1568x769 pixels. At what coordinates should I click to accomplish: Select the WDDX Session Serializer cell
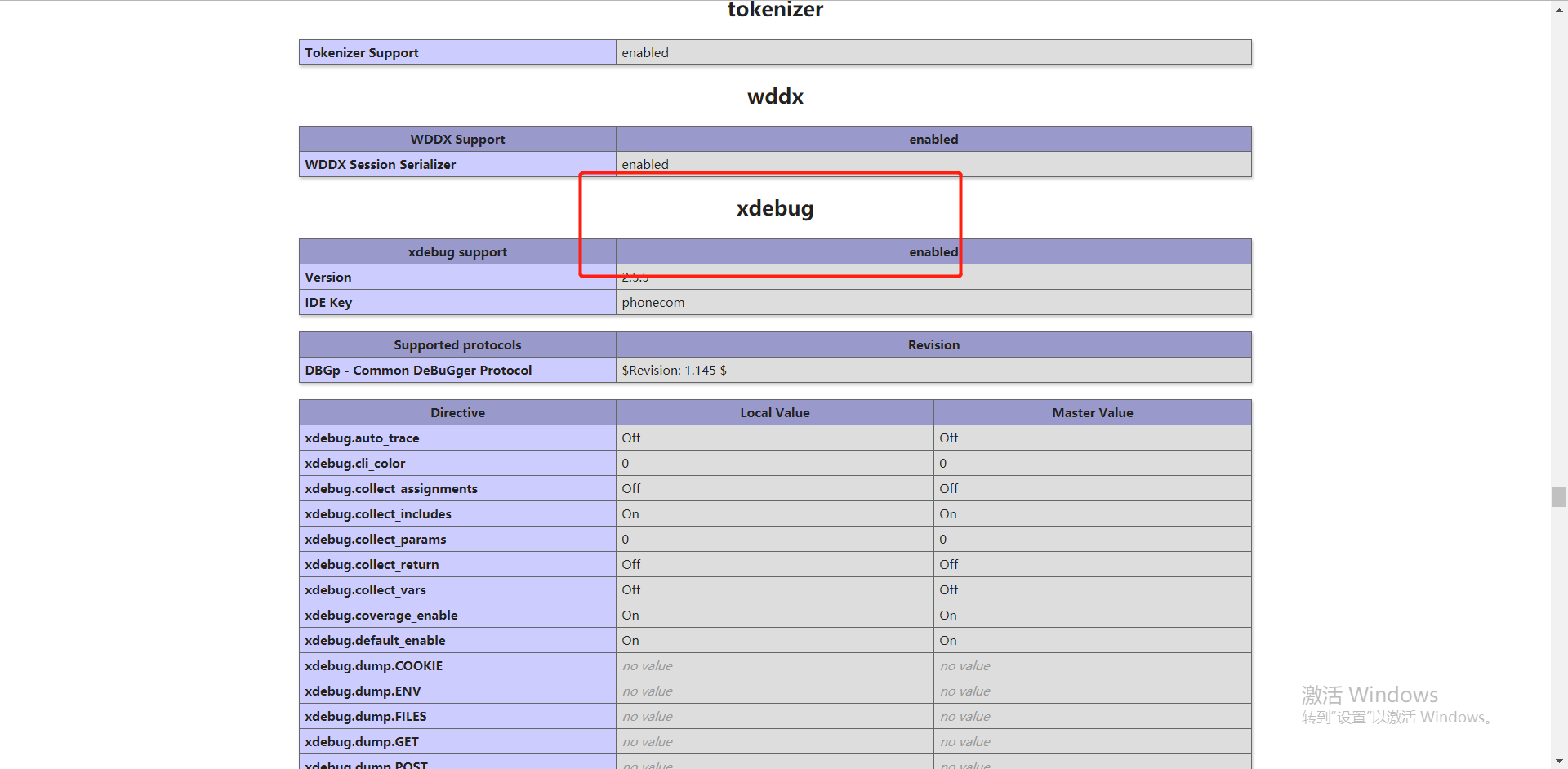tap(457, 164)
